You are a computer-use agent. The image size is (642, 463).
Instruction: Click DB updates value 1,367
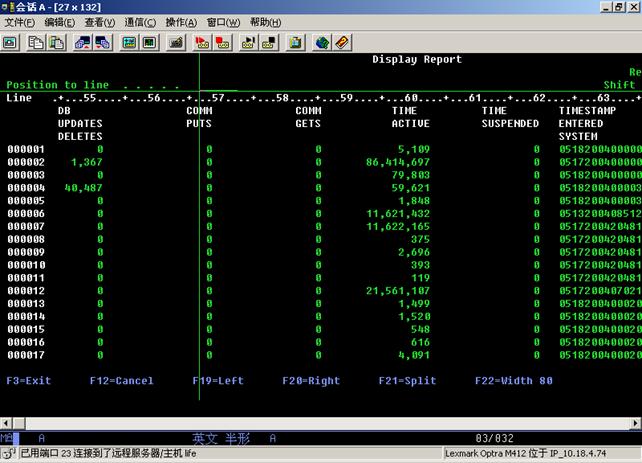(x=87, y=162)
